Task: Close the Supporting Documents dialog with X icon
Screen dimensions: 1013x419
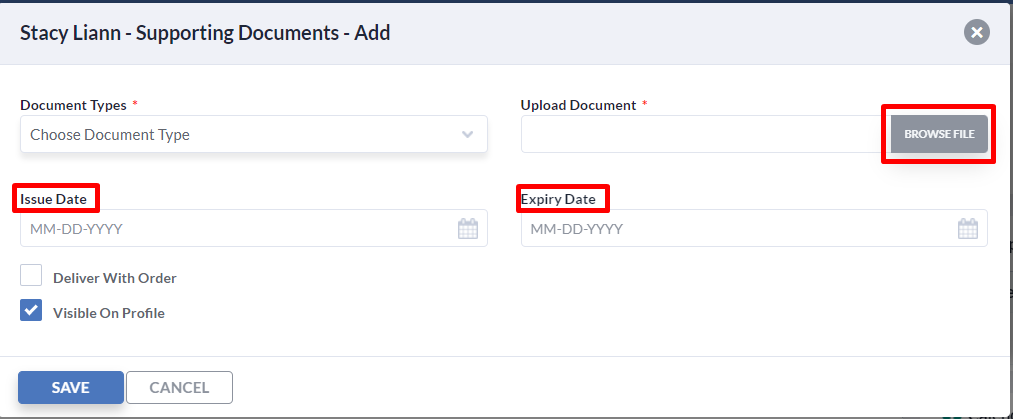Action: (977, 32)
